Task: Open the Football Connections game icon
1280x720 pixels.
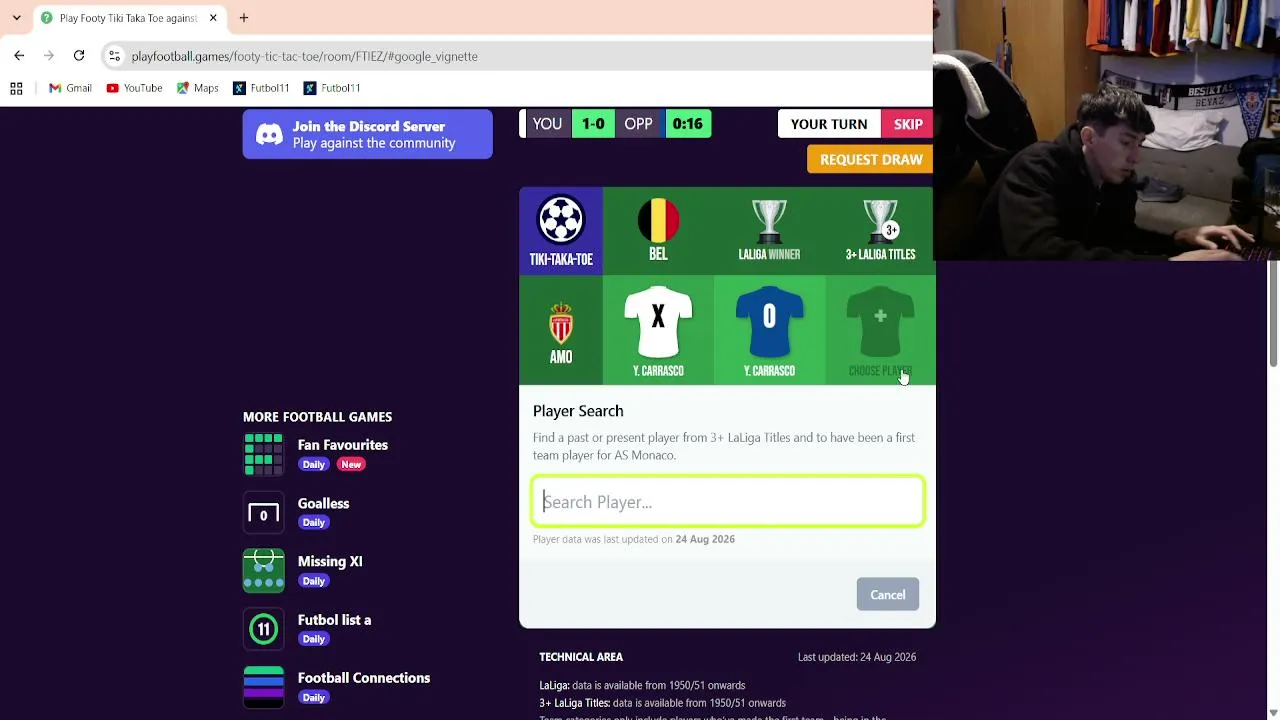Action: (x=264, y=687)
